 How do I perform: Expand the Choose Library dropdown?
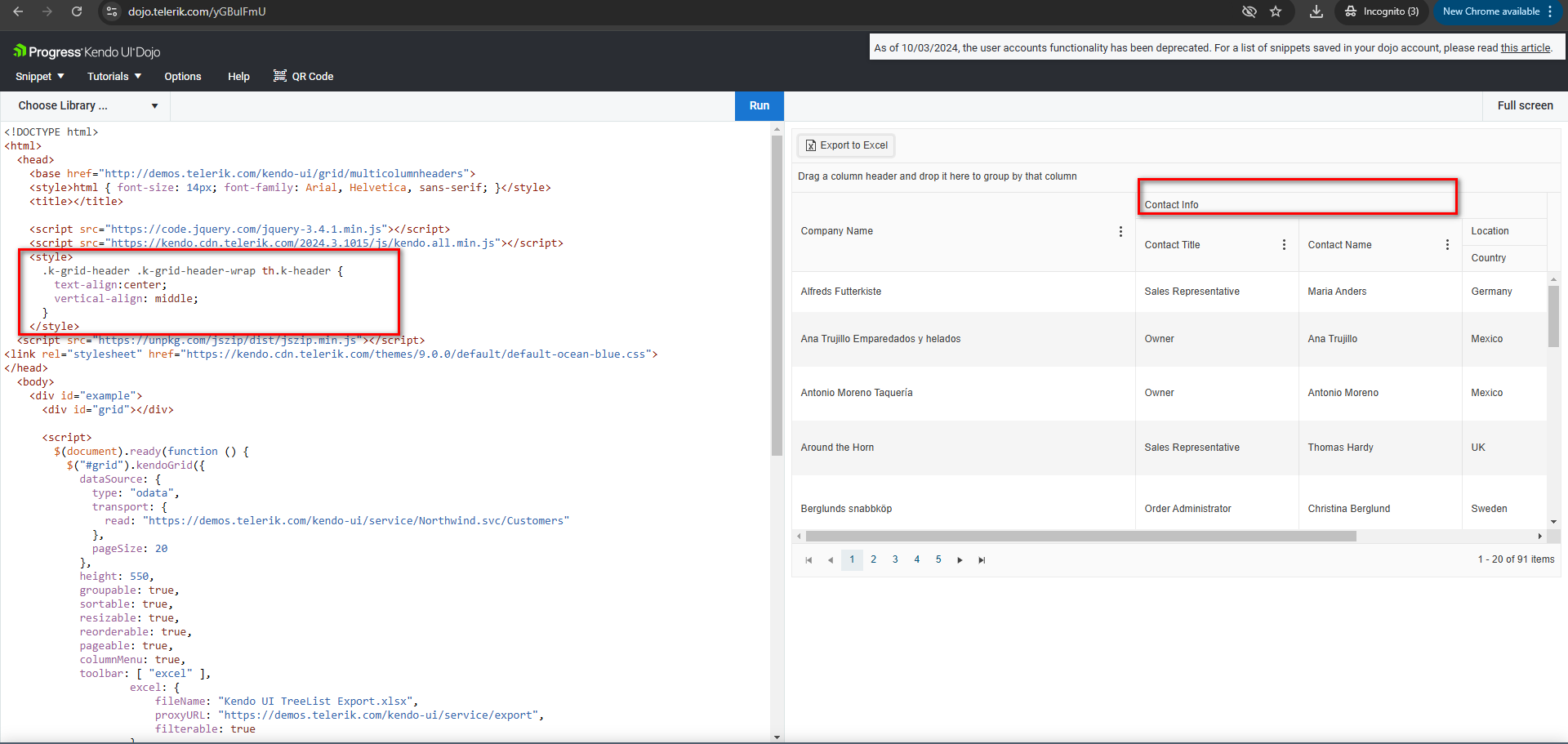click(x=87, y=106)
